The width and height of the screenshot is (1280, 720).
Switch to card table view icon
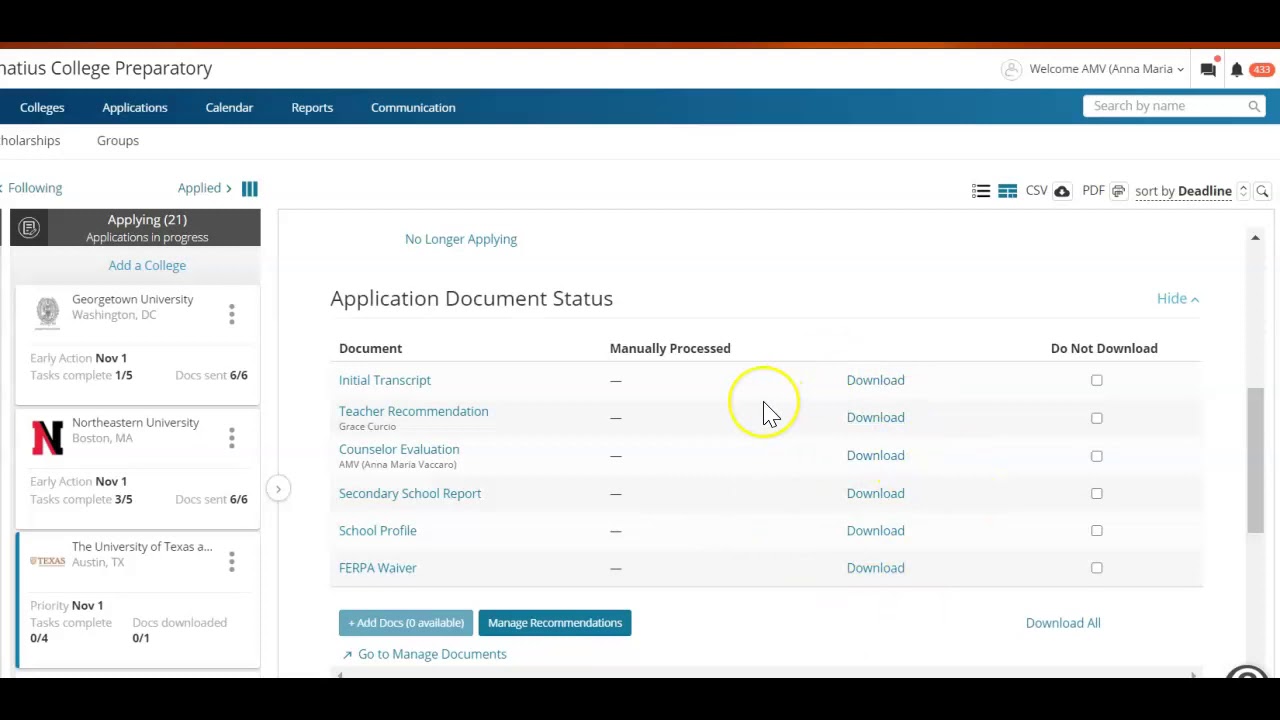pyautogui.click(x=1007, y=191)
